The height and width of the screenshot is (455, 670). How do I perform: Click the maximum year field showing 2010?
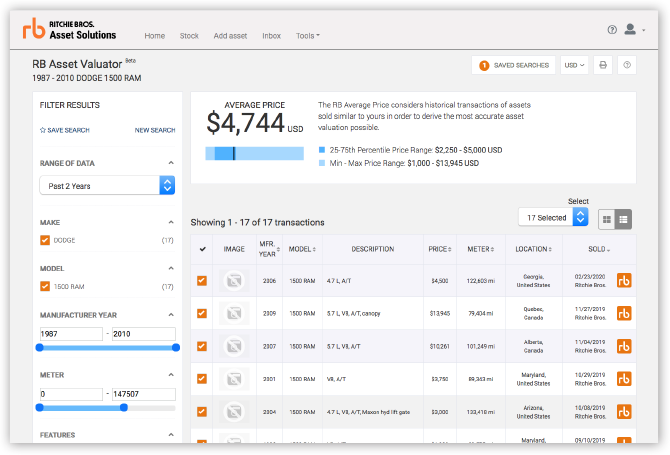tap(144, 334)
